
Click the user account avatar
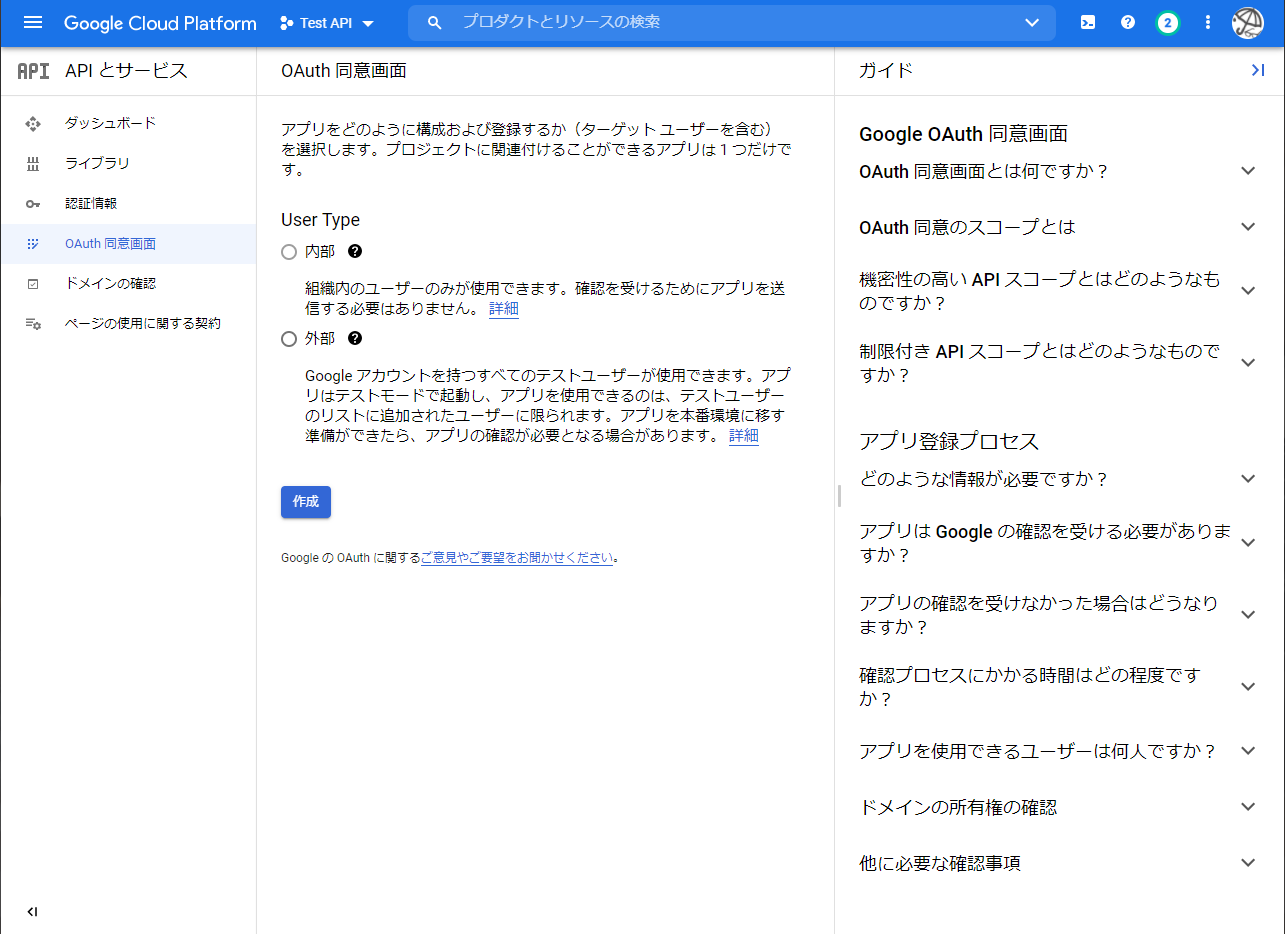1248,23
